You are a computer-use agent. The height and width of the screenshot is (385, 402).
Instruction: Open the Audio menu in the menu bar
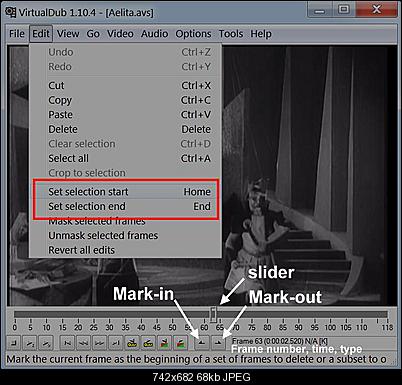[x=154, y=34]
